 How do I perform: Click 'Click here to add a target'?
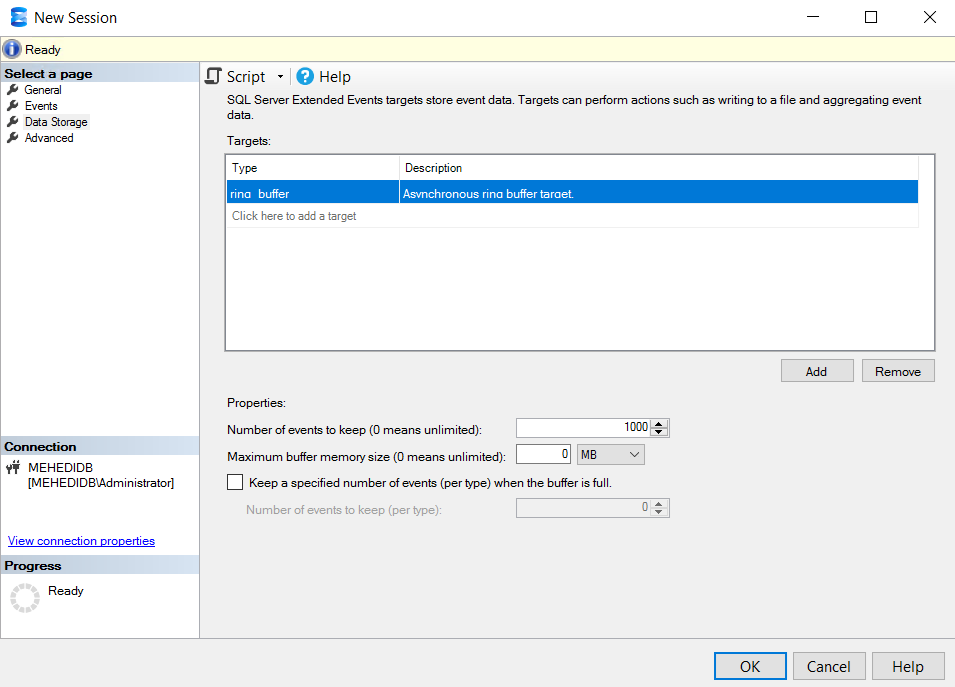point(294,216)
